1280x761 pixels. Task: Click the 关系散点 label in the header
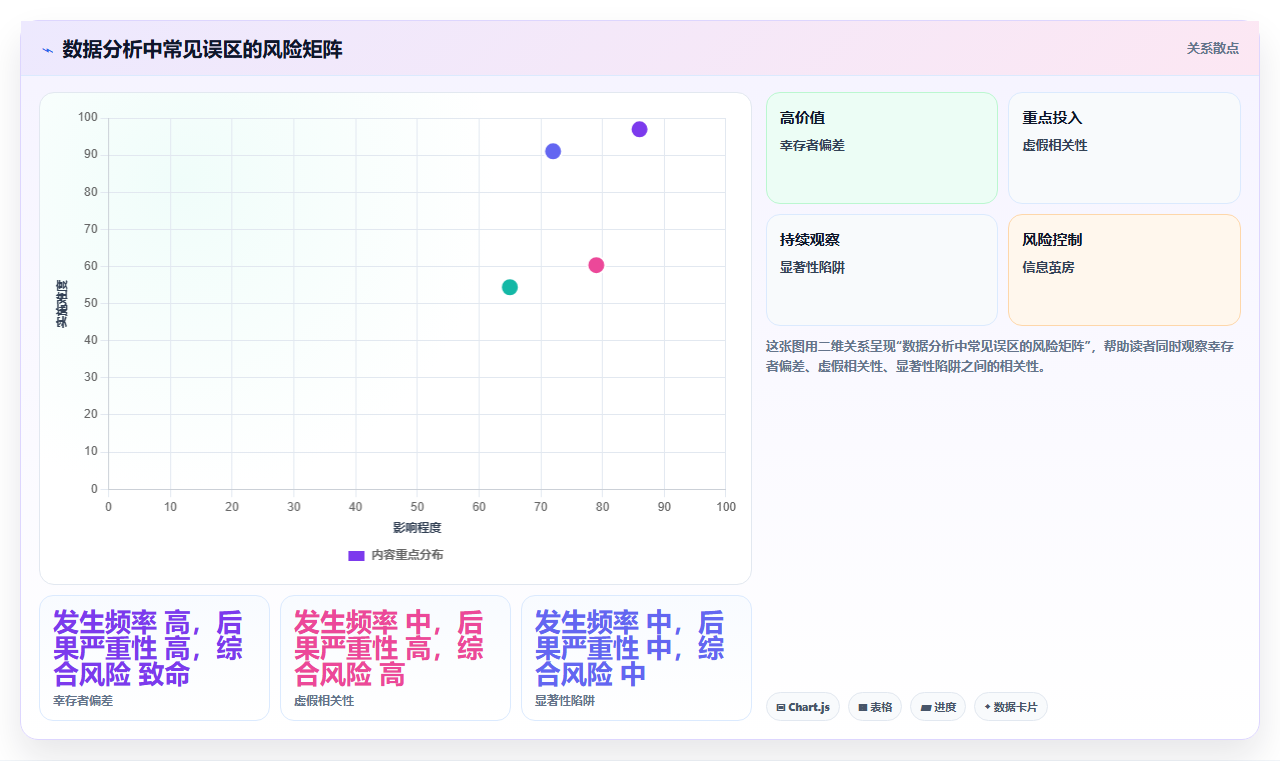coord(1213,48)
